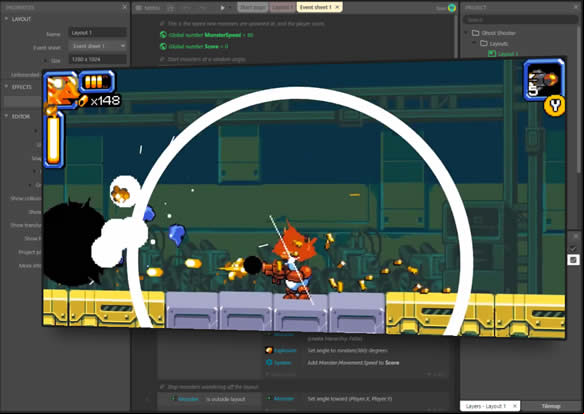Click the Score global variable globe icon

[x=163, y=47]
